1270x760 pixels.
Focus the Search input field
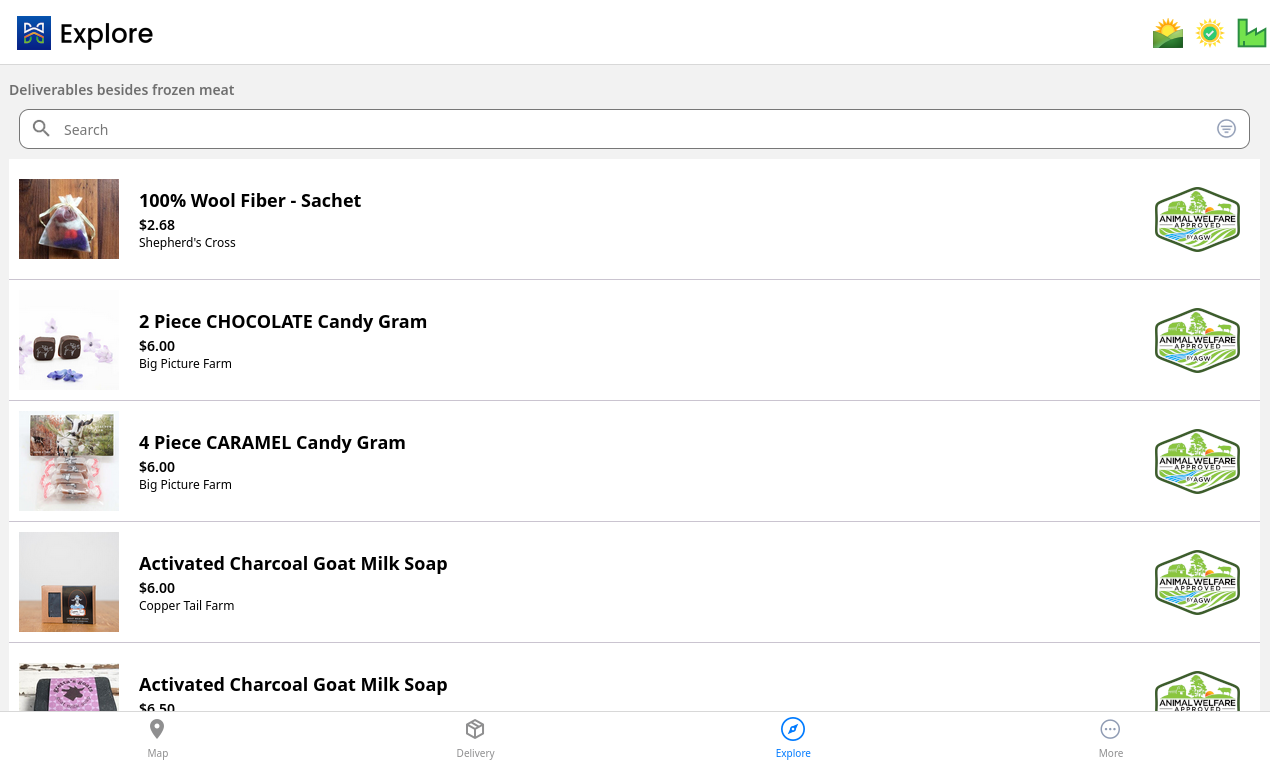coord(634,129)
